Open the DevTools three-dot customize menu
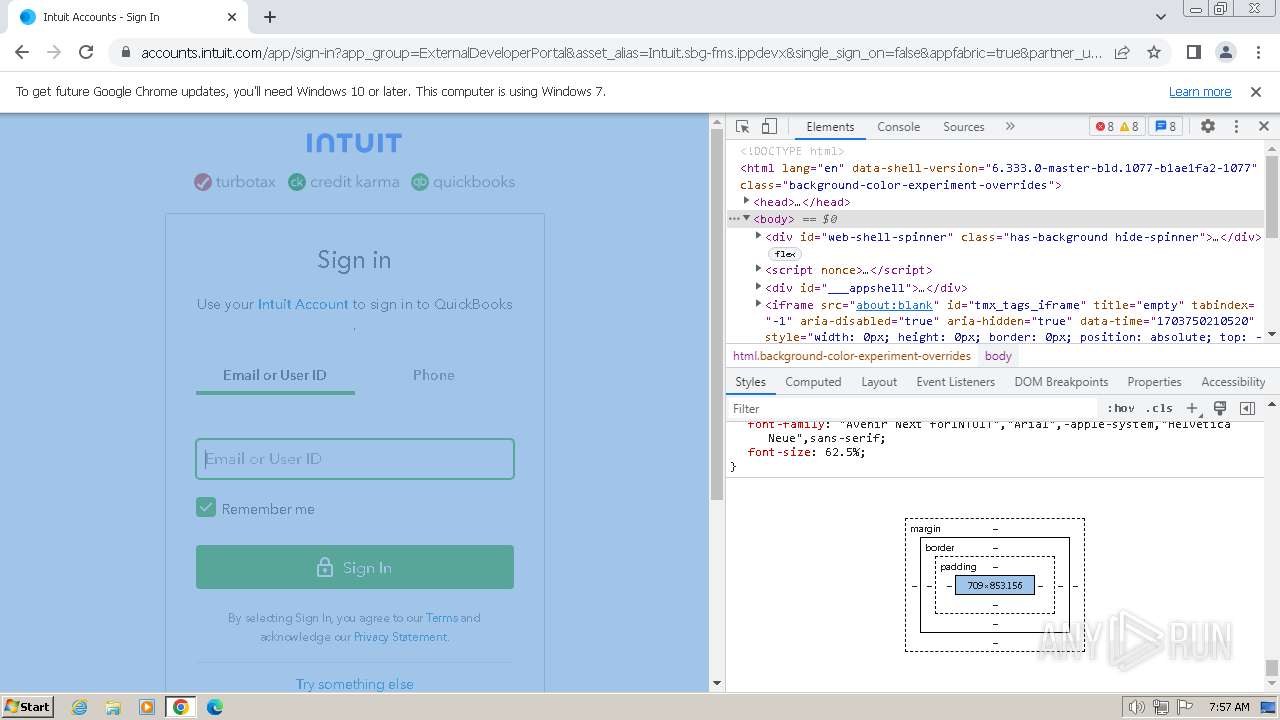The width and height of the screenshot is (1280, 720). [1236, 127]
